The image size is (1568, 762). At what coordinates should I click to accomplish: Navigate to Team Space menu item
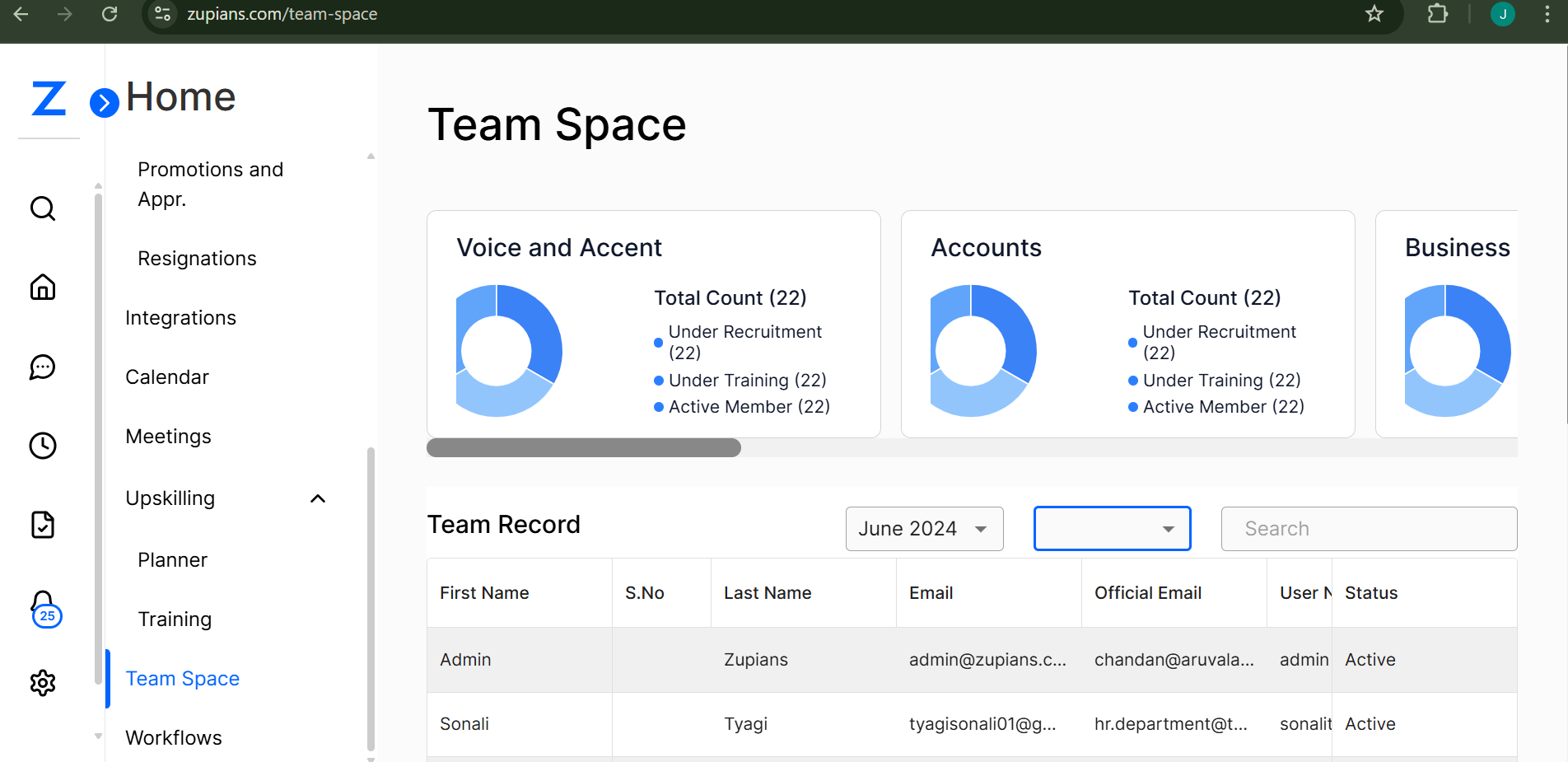(182, 678)
